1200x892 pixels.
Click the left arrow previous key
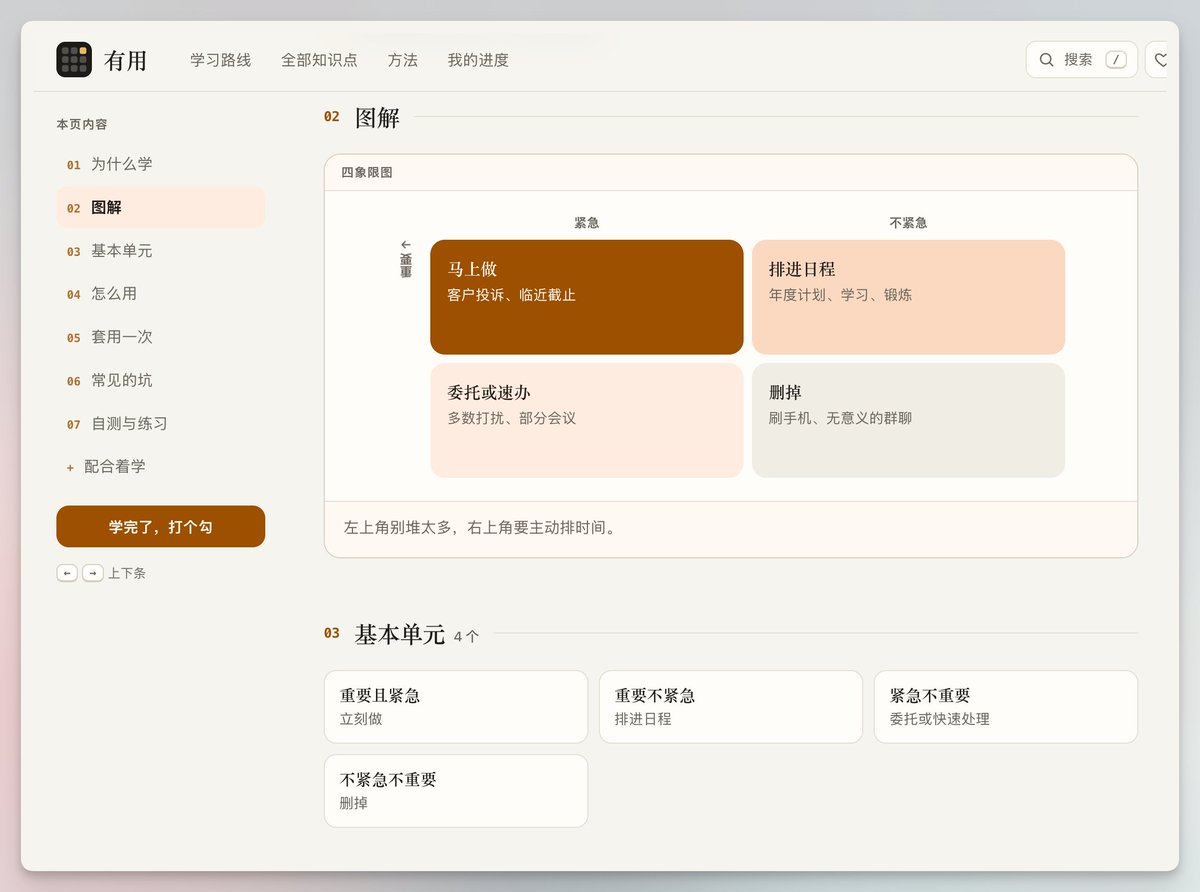(67, 573)
